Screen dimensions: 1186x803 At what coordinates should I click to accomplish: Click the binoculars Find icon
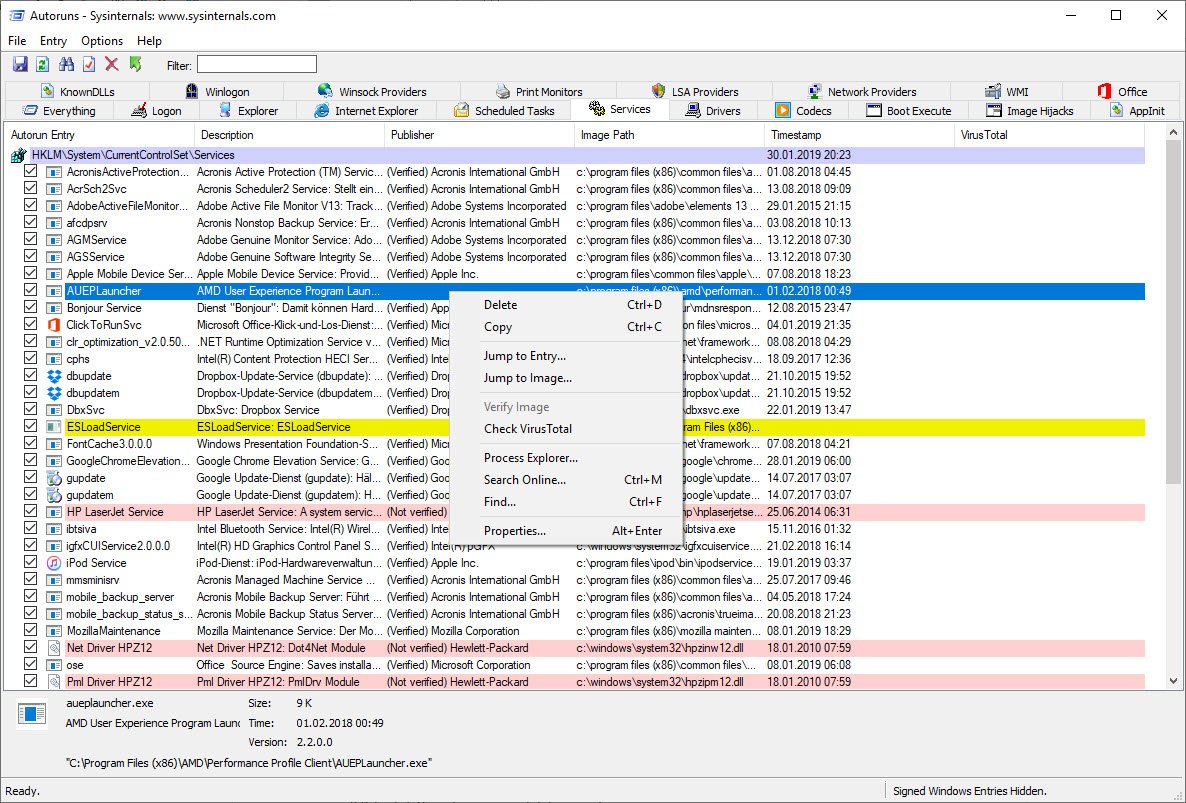[66, 65]
